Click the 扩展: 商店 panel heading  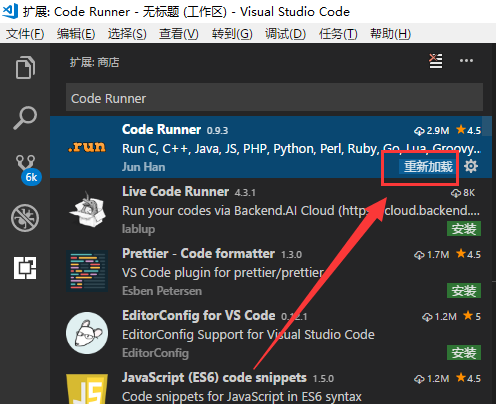click(94, 62)
